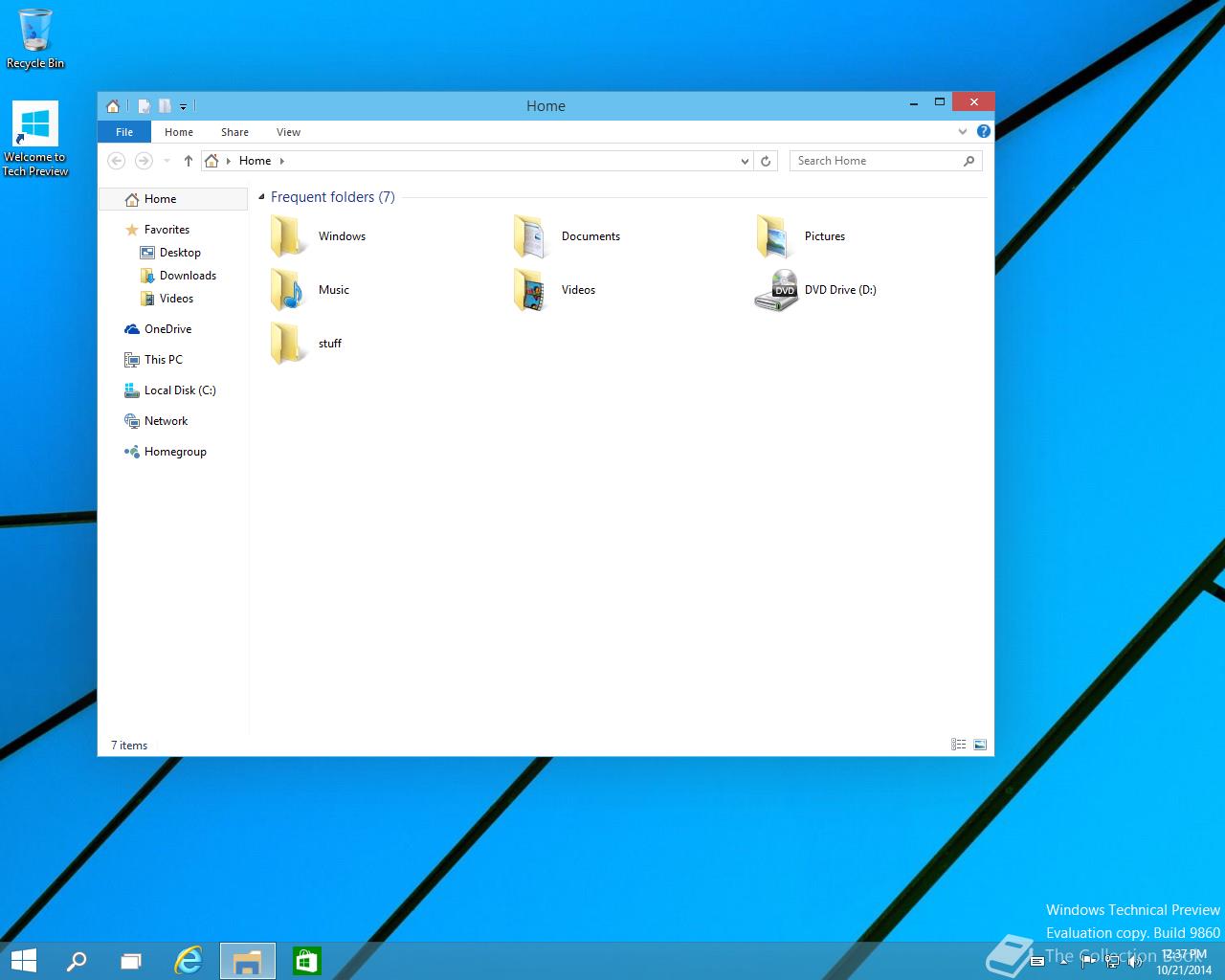
Task: Refresh the Home location
Action: [766, 161]
